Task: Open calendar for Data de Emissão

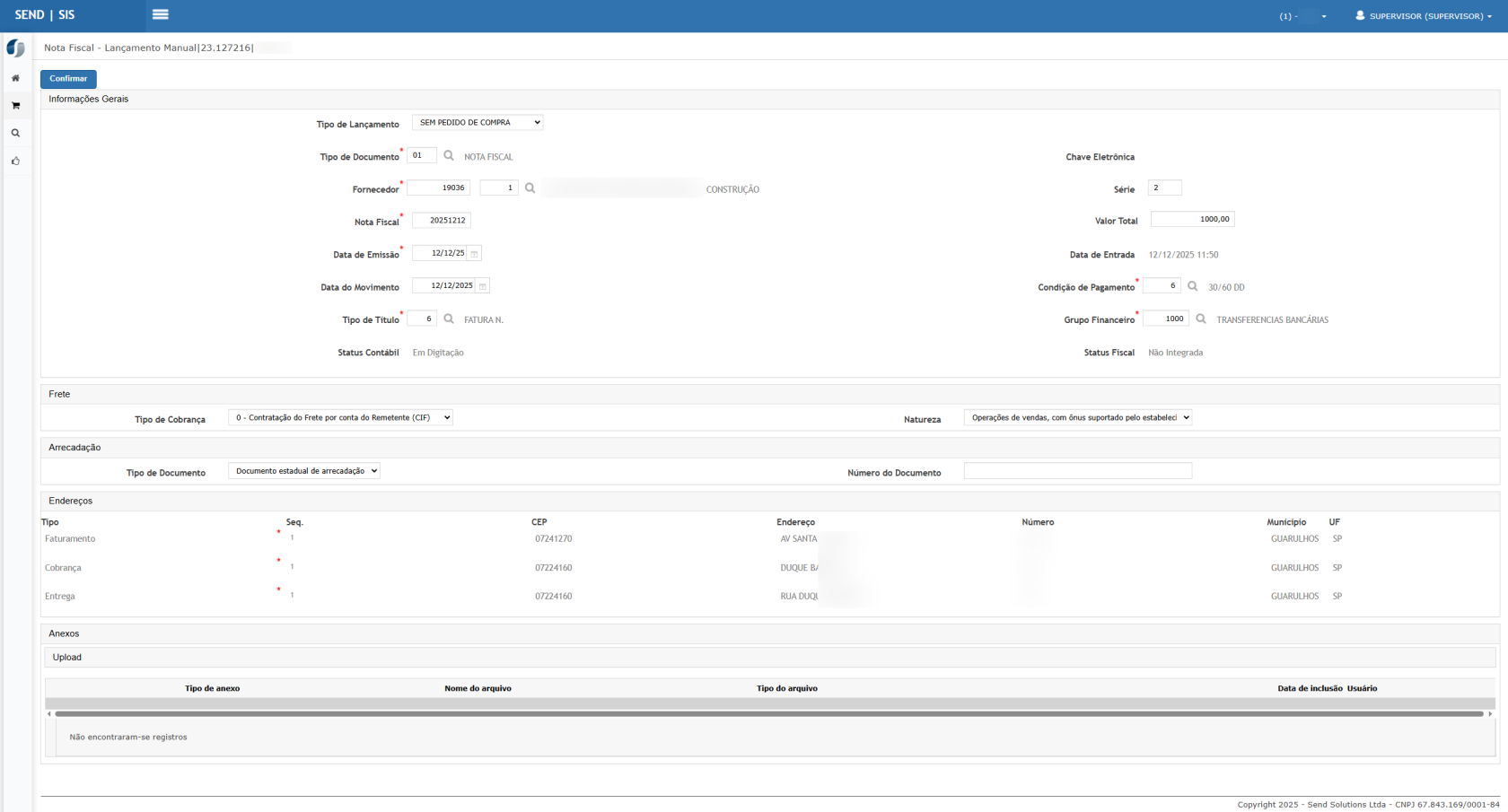Action: tap(475, 254)
